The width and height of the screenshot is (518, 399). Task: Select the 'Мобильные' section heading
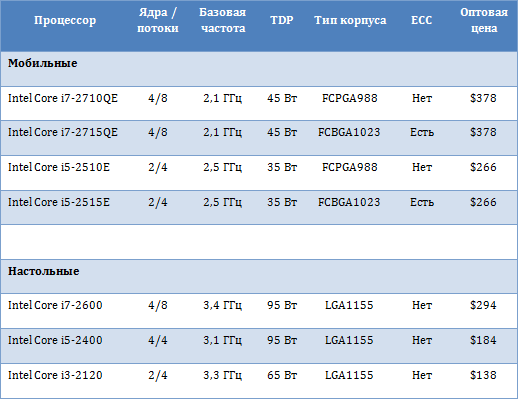(43, 63)
